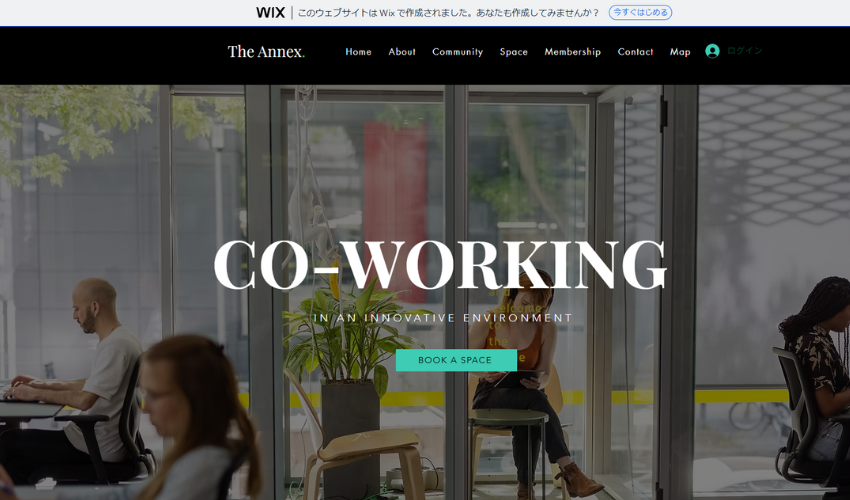This screenshot has height=500, width=850.
Task: Click the yellow welcome text behind seated woman
Action: pos(507,325)
